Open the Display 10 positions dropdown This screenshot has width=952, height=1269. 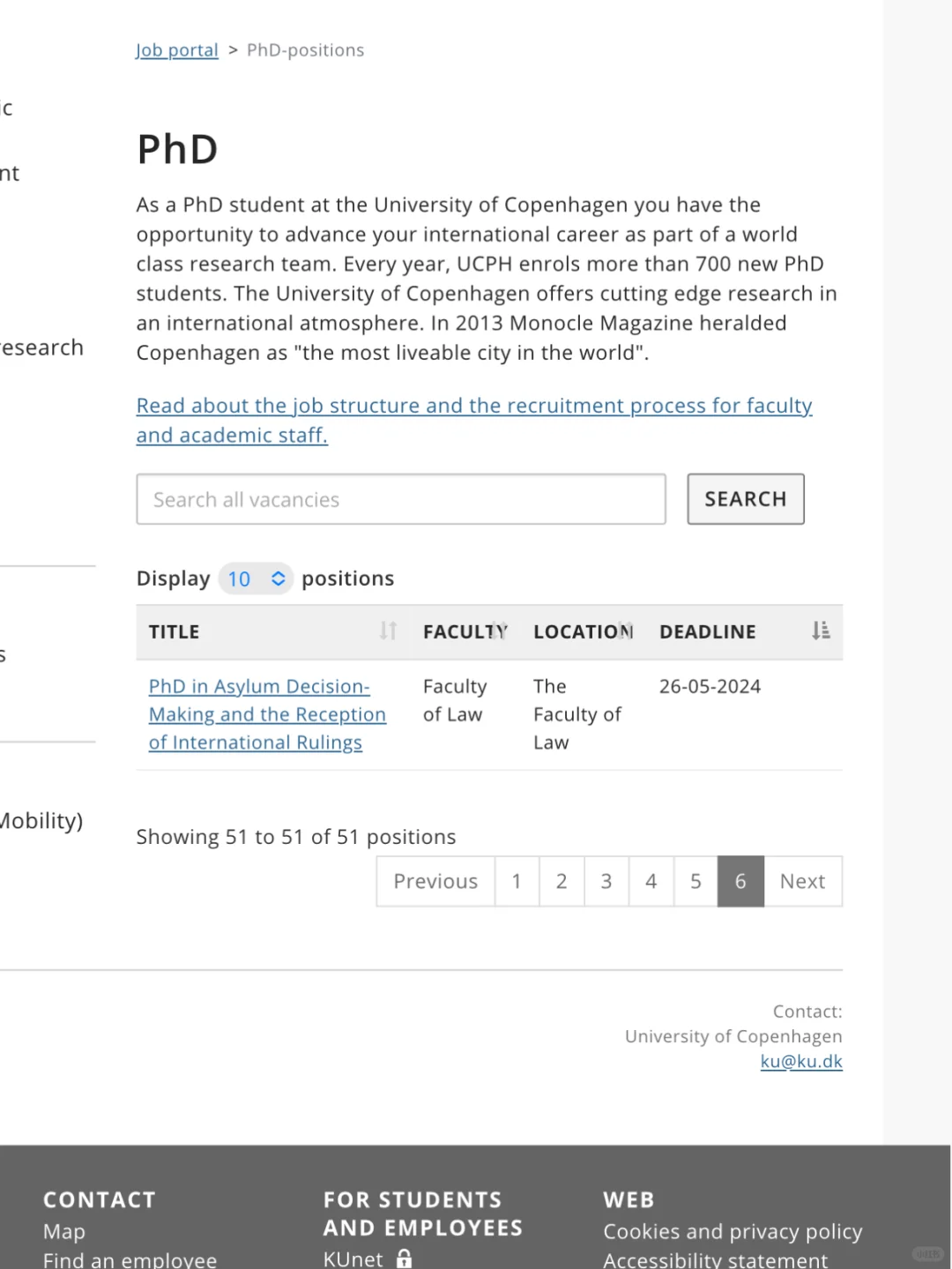(255, 579)
